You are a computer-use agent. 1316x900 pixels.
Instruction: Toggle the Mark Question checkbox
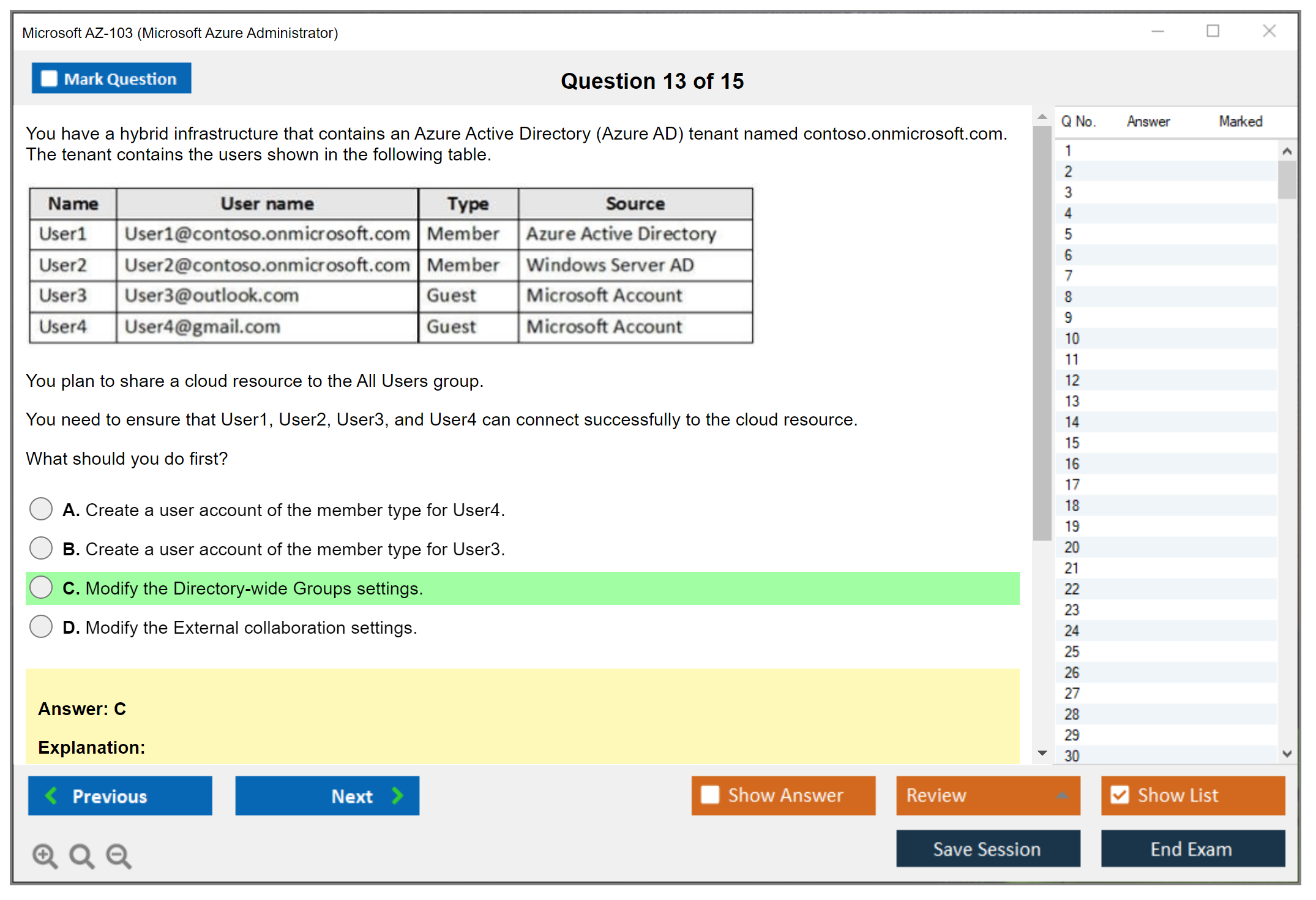49,78
